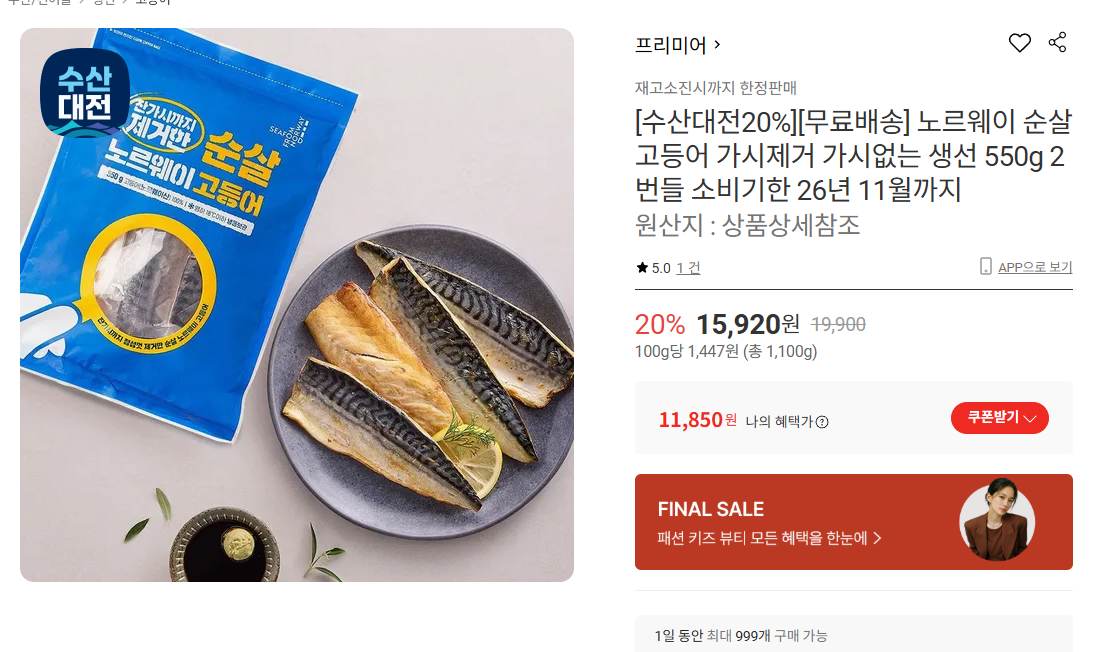The width and height of the screenshot is (1104, 652).
Task: Click the question mark beside 나의 혜택가
Action: click(x=822, y=422)
